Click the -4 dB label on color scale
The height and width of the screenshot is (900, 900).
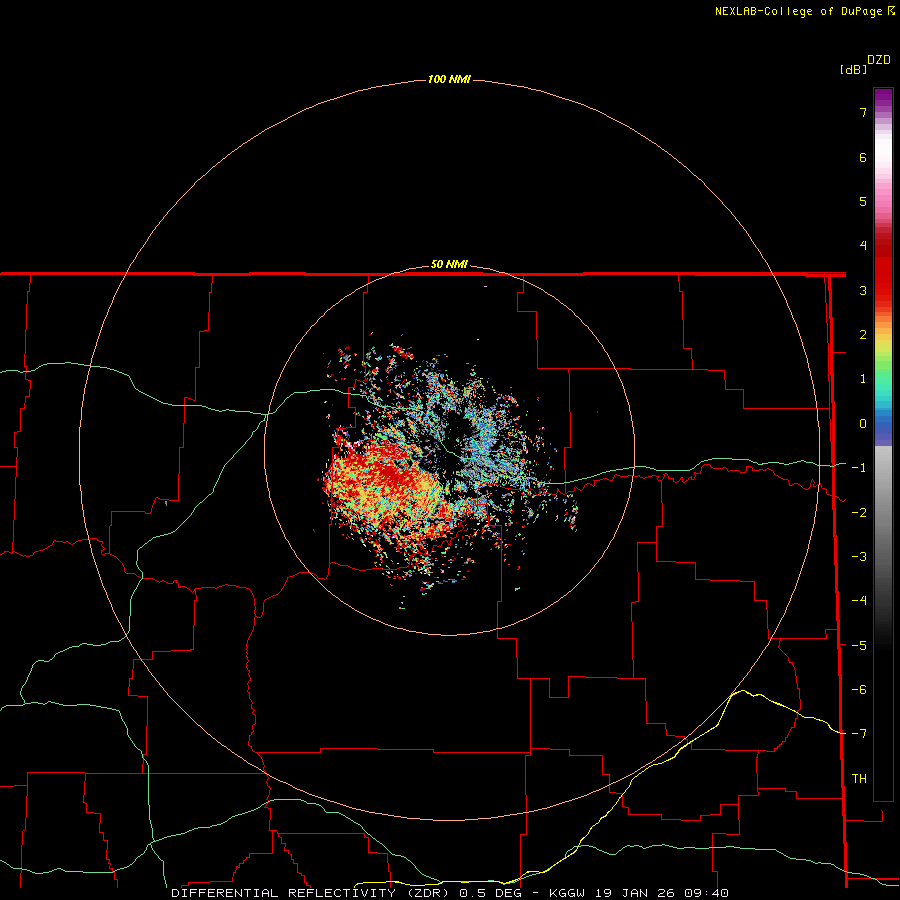point(859,601)
